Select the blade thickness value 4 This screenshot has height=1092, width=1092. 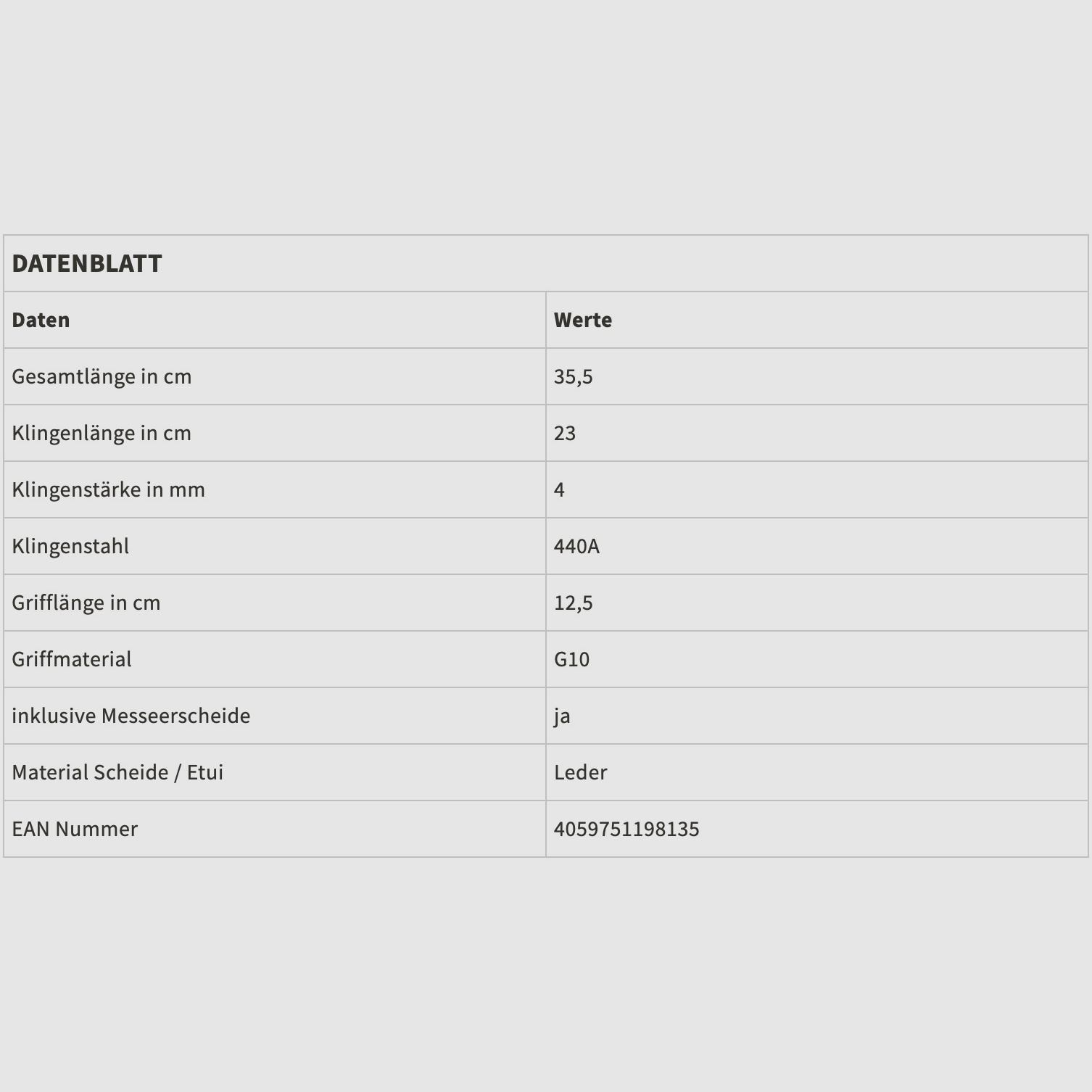[x=559, y=489]
